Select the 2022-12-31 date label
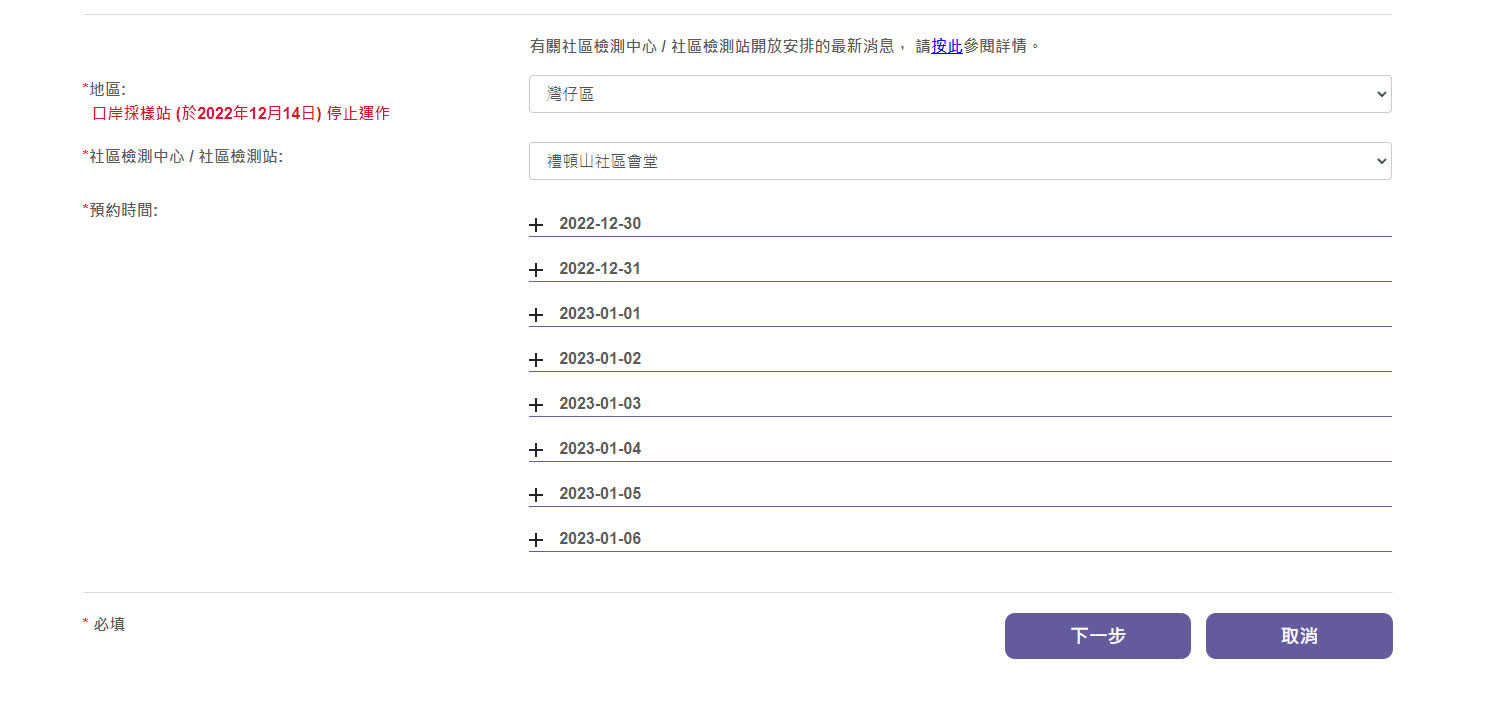Screen dimensions: 1500x709 coord(600,269)
